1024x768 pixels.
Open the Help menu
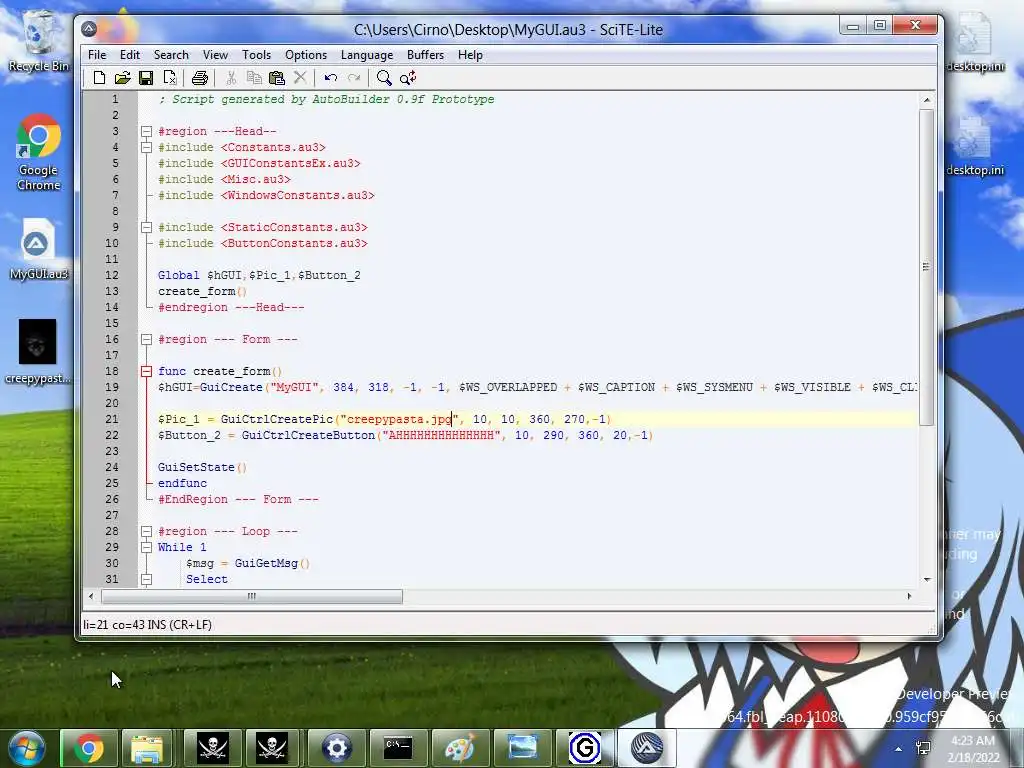click(470, 55)
